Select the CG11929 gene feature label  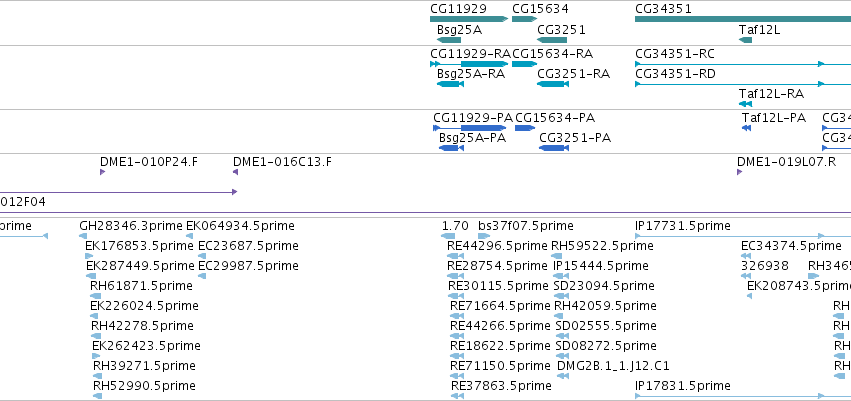458,9
